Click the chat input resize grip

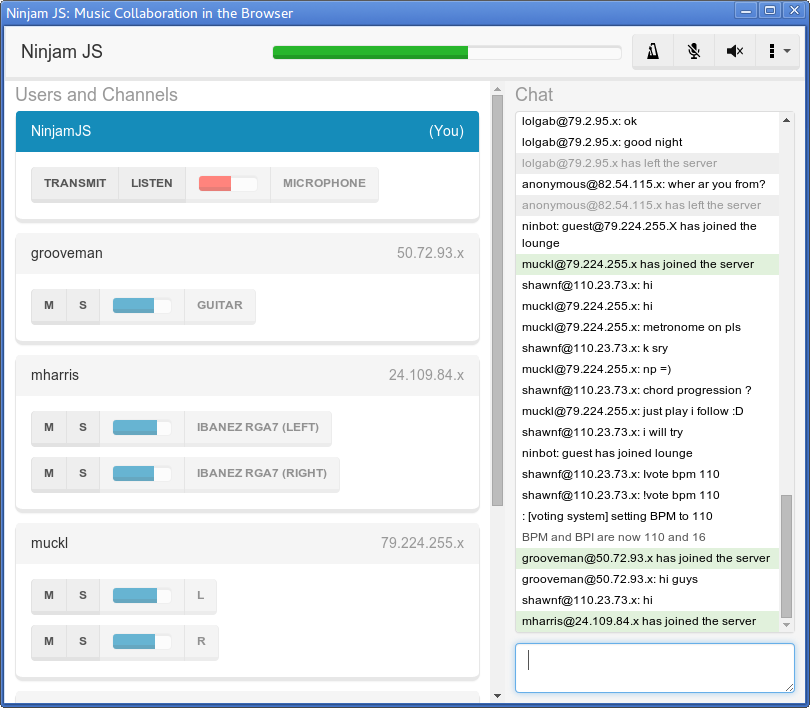(x=789, y=687)
